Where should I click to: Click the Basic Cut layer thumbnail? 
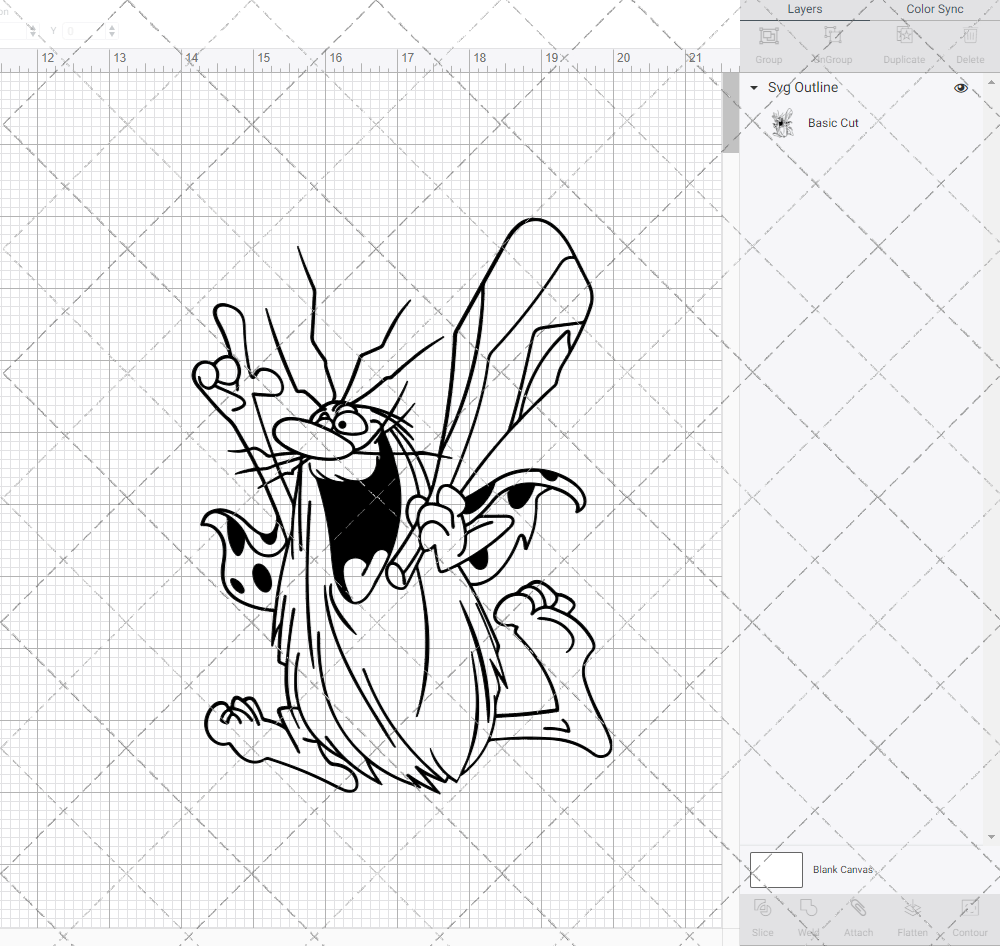tap(783, 122)
